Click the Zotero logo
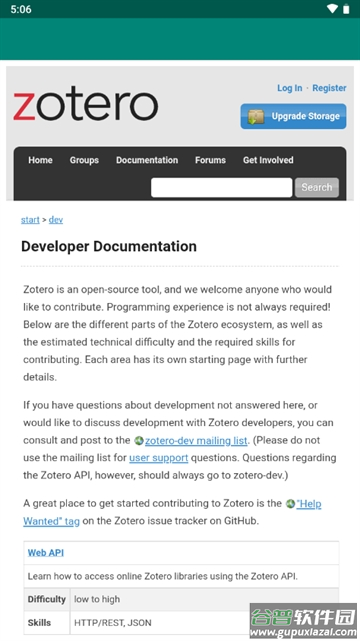This screenshot has width=360, height=641. pos(85,104)
